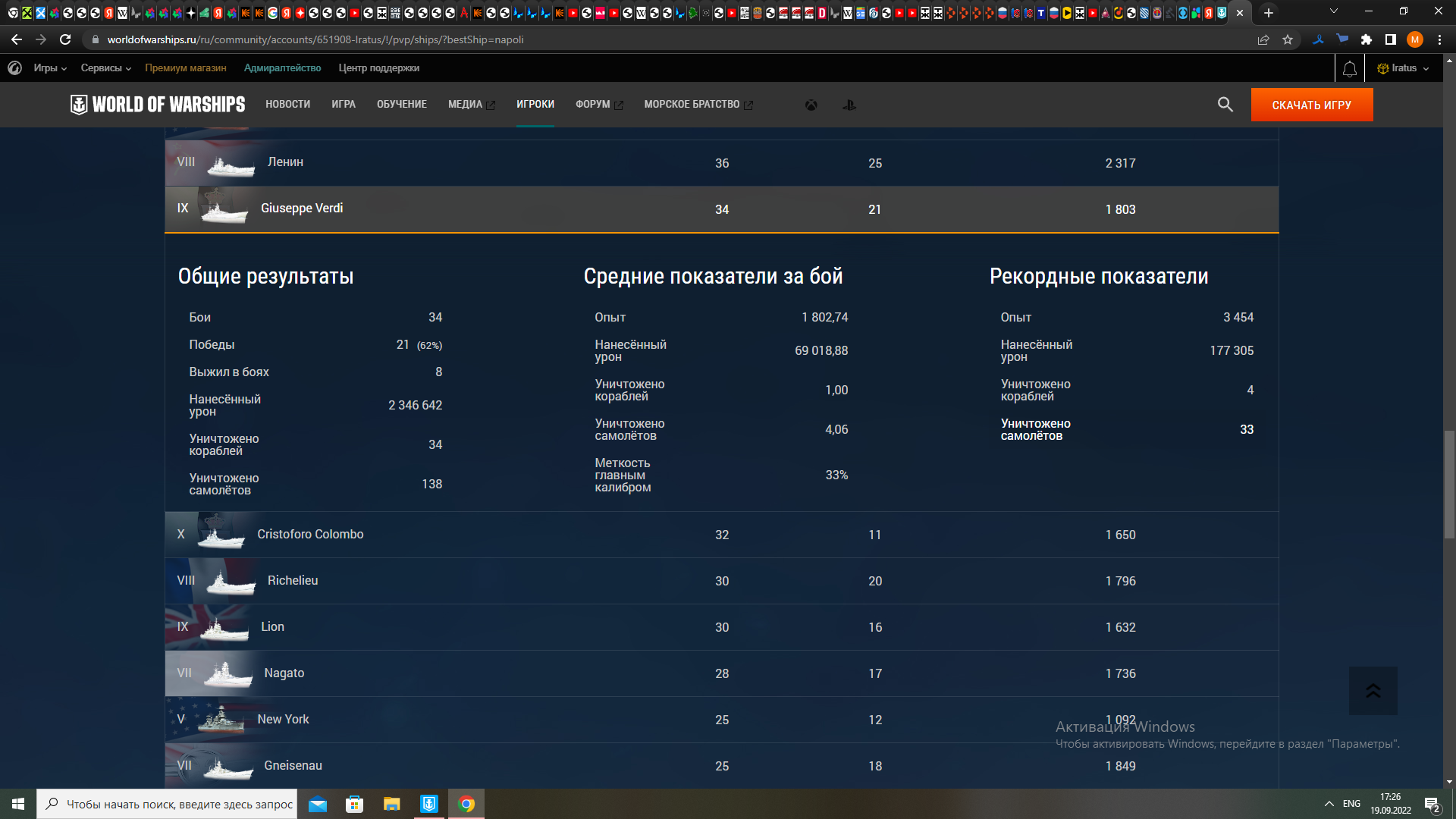This screenshot has width=1456, height=819.
Task: Expand the Iratus account dropdown
Action: tap(1403, 68)
